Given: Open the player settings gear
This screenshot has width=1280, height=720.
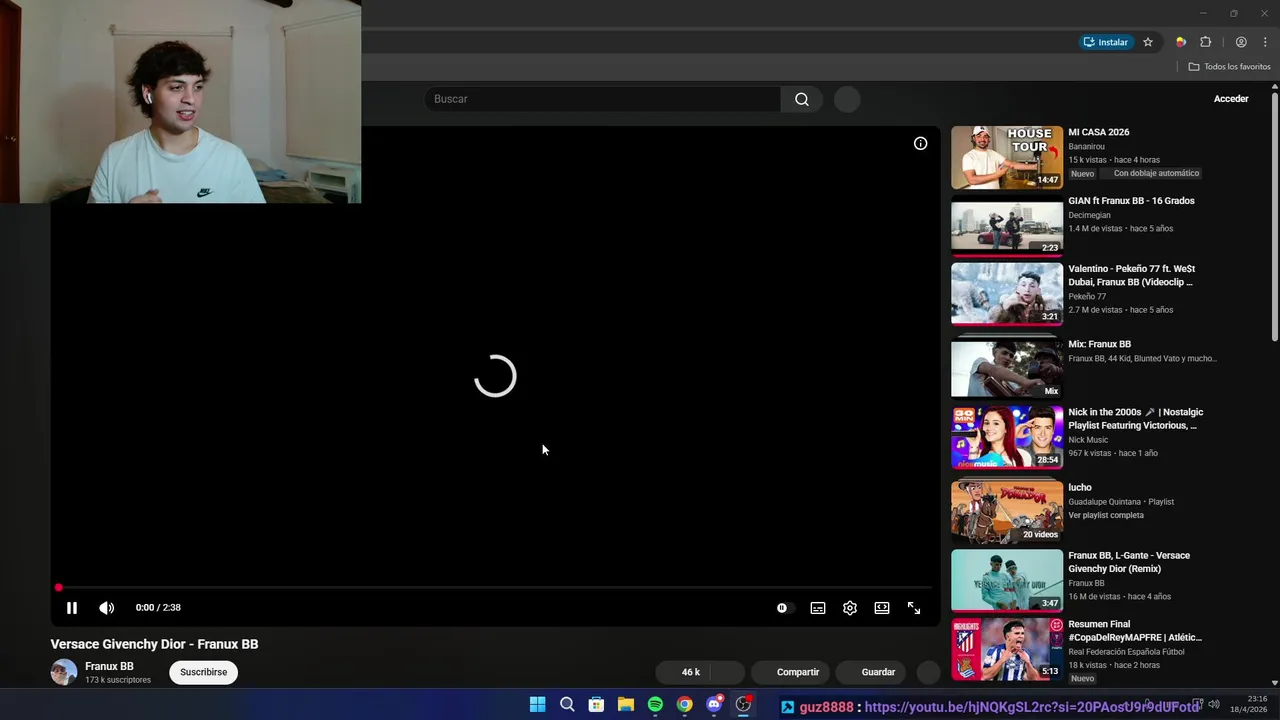Looking at the screenshot, I should (850, 608).
